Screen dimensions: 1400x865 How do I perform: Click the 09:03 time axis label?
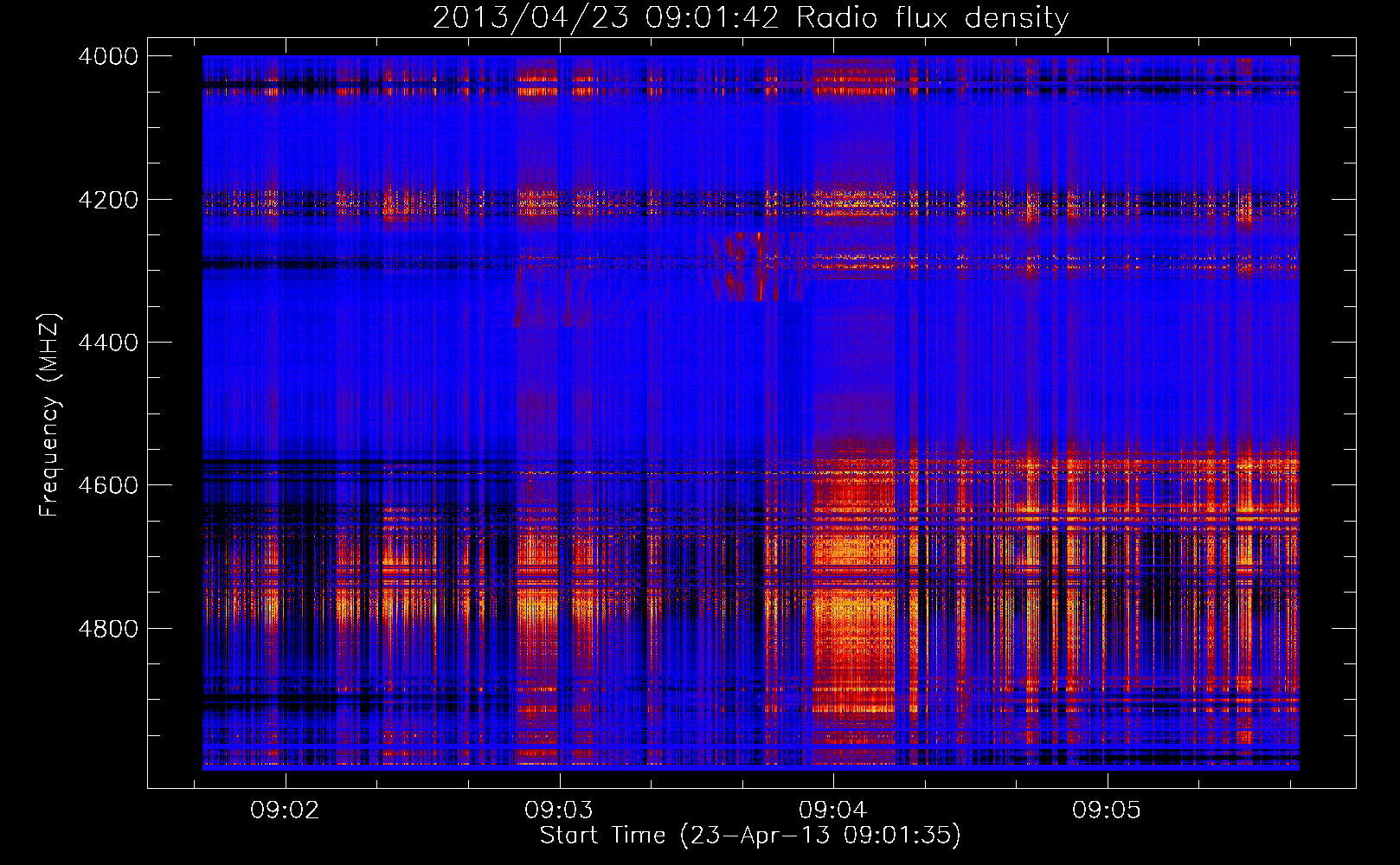point(559,811)
